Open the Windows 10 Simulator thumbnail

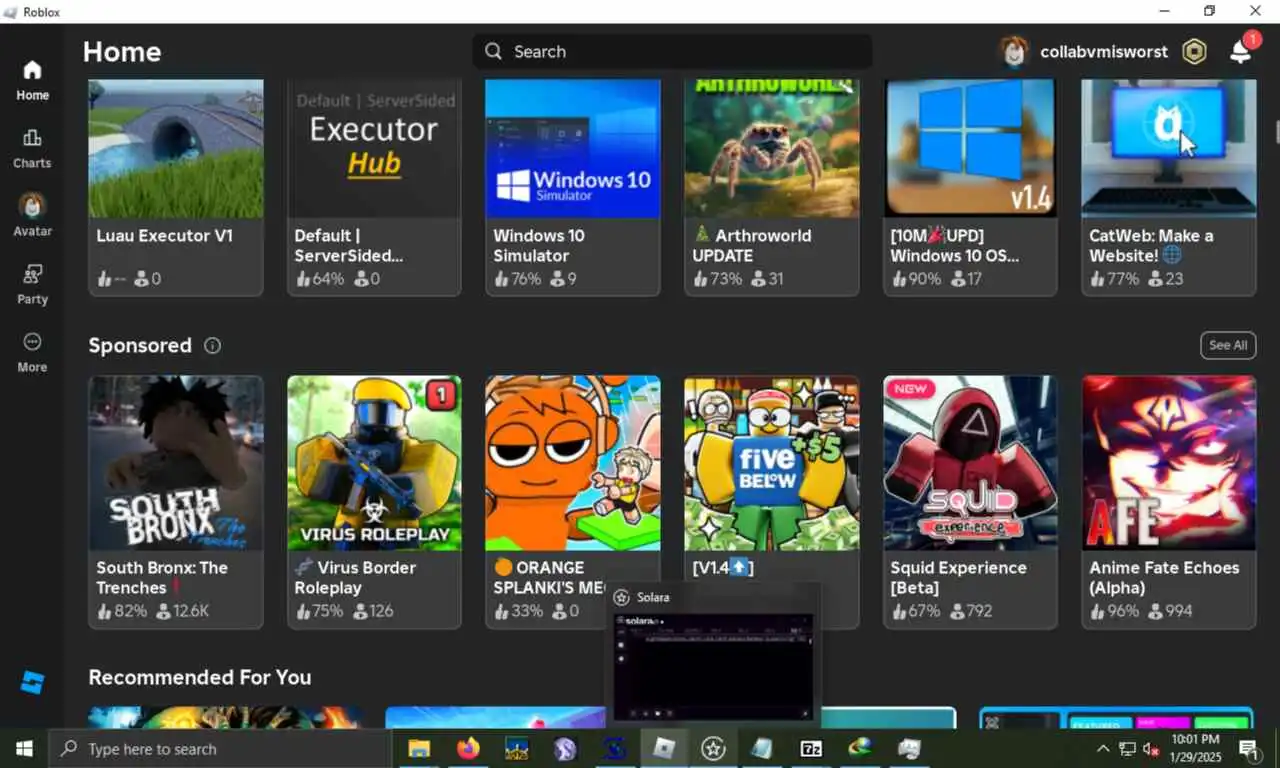click(573, 148)
